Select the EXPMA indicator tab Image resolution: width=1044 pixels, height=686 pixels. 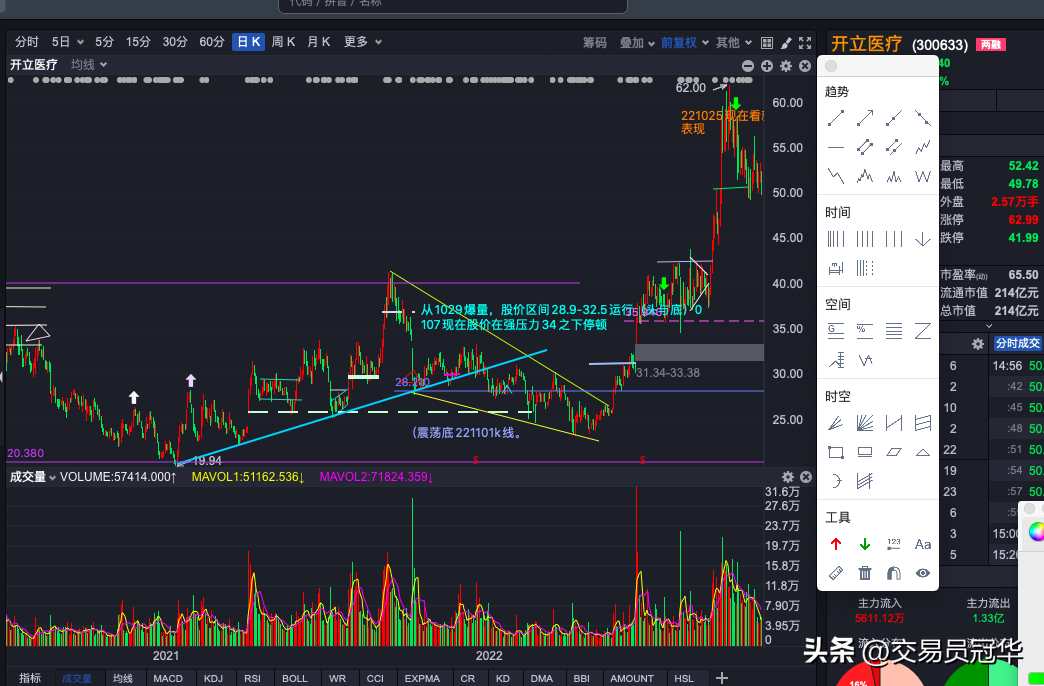pyautogui.click(x=422, y=678)
